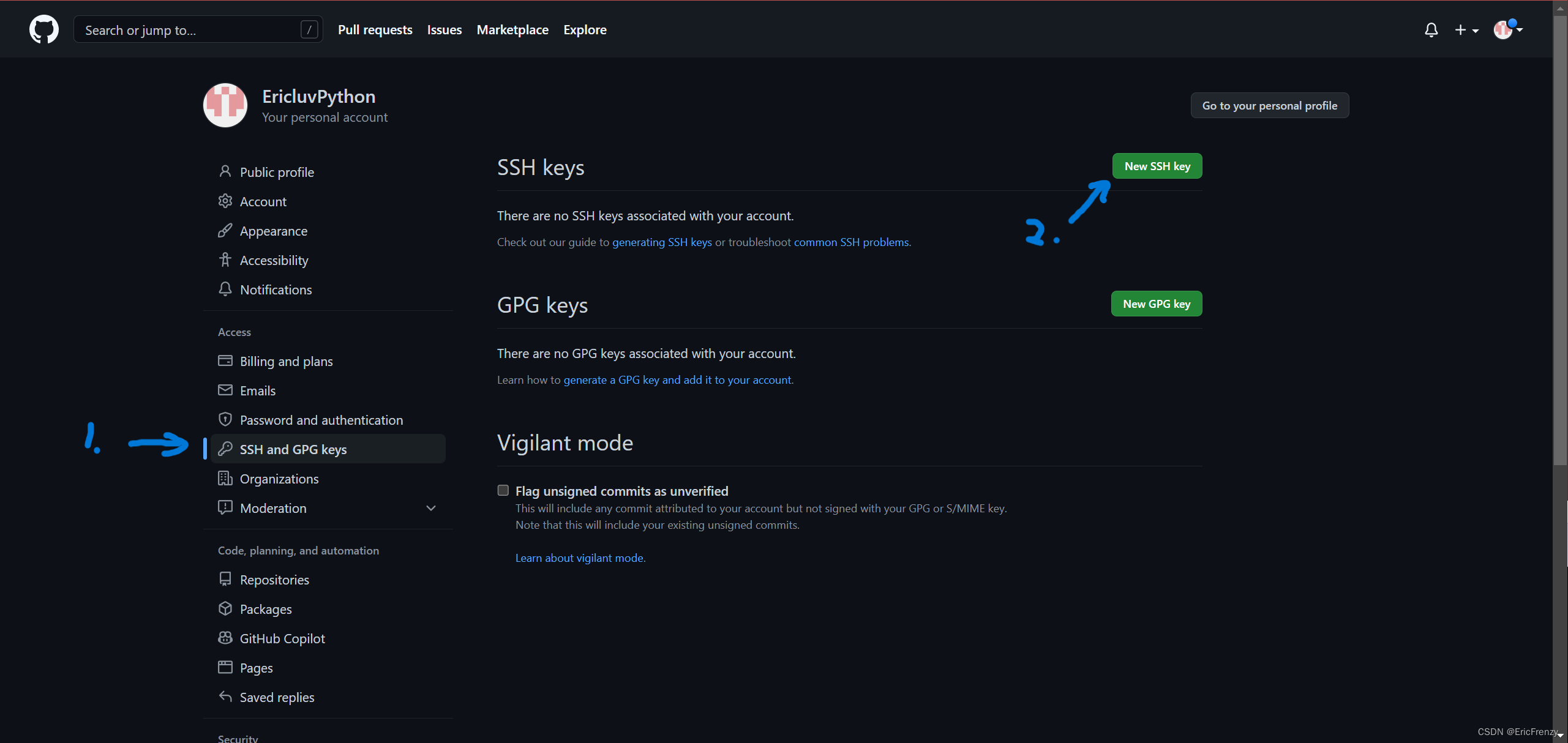
Task: Click the New GPG key button
Action: [x=1157, y=304]
